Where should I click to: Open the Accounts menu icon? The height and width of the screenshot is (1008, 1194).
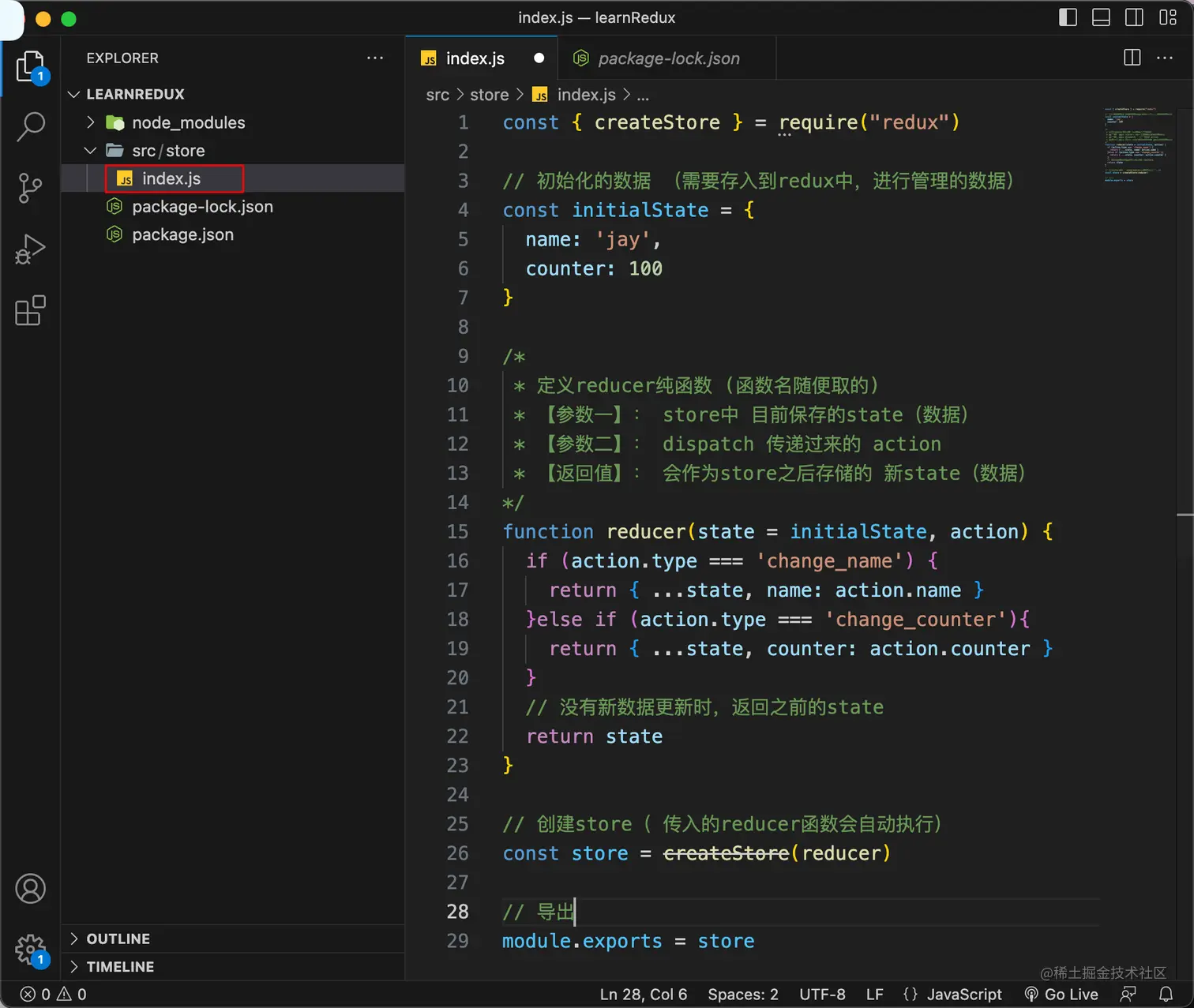(x=31, y=889)
